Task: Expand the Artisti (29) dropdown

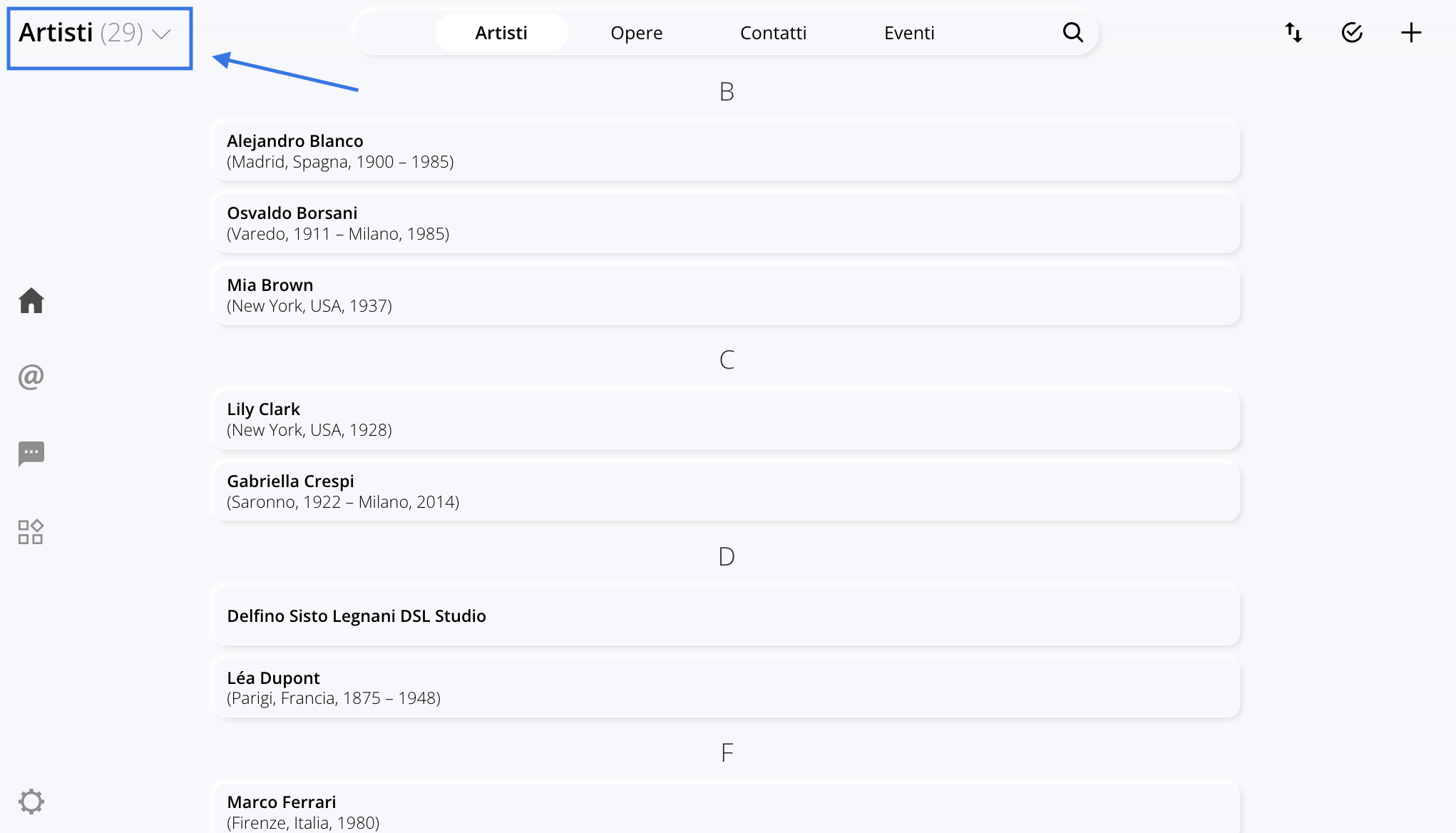Action: (x=96, y=33)
